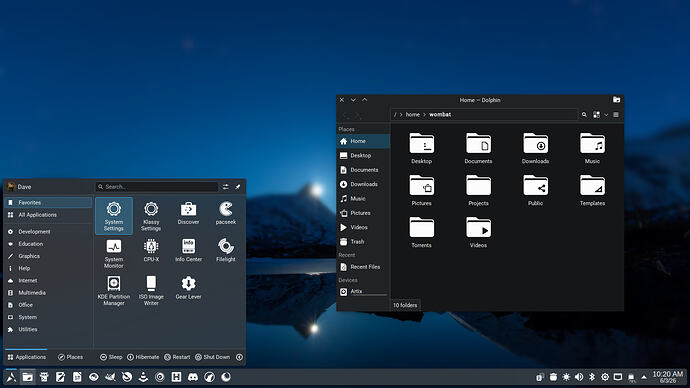Open the Internet category
This screenshot has height=388, width=690.
coord(48,281)
